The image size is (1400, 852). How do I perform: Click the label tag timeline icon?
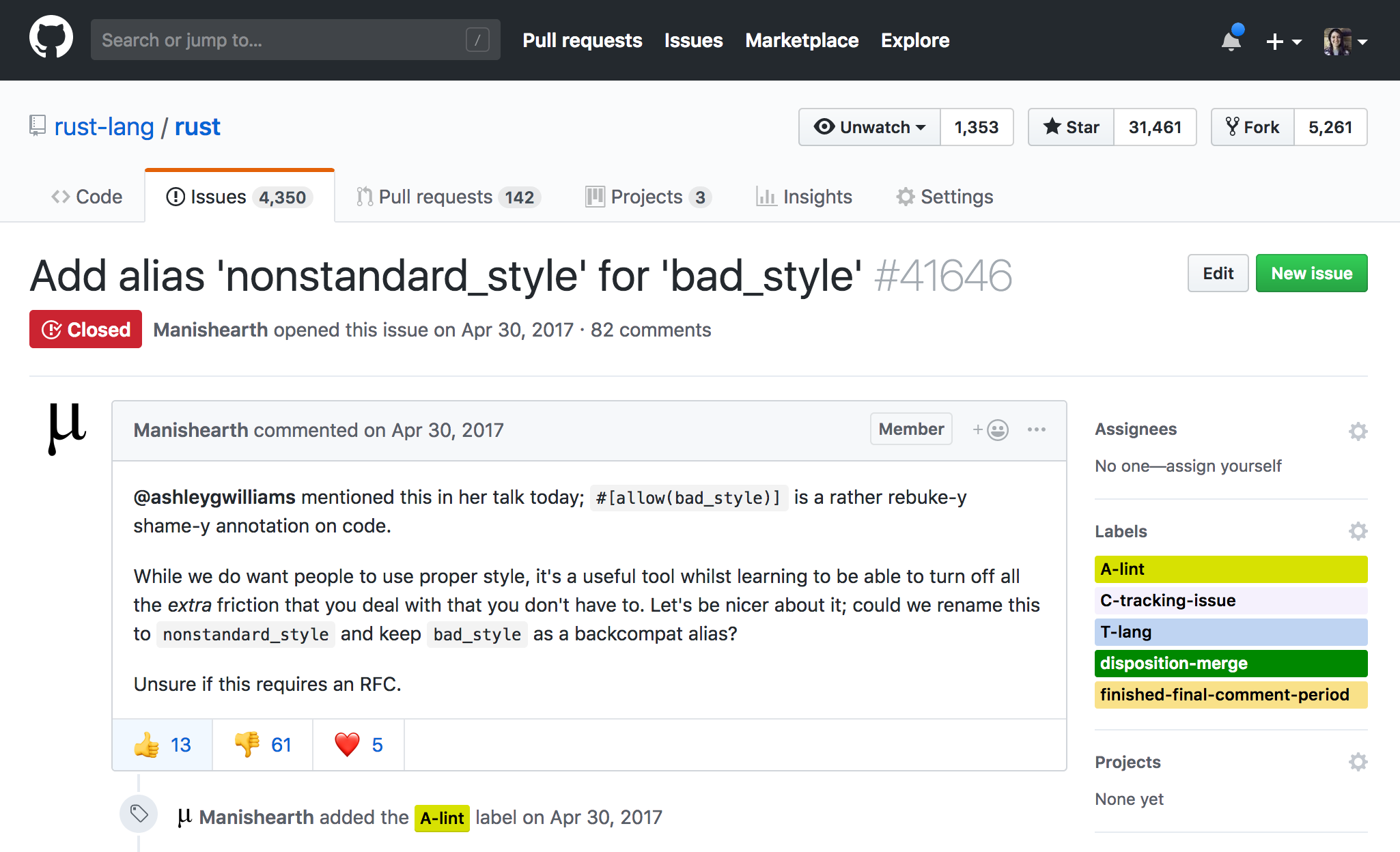click(x=139, y=814)
